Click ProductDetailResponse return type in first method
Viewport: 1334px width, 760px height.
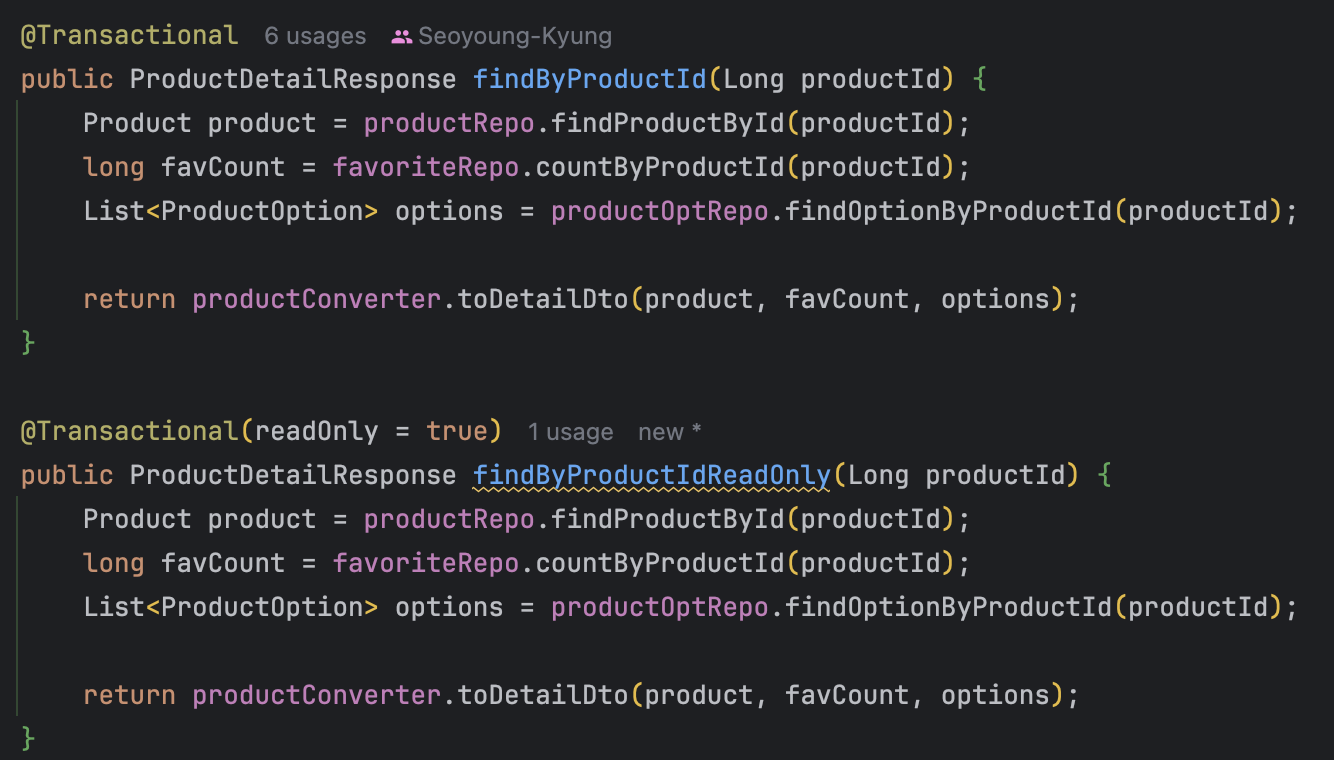tap(293, 79)
